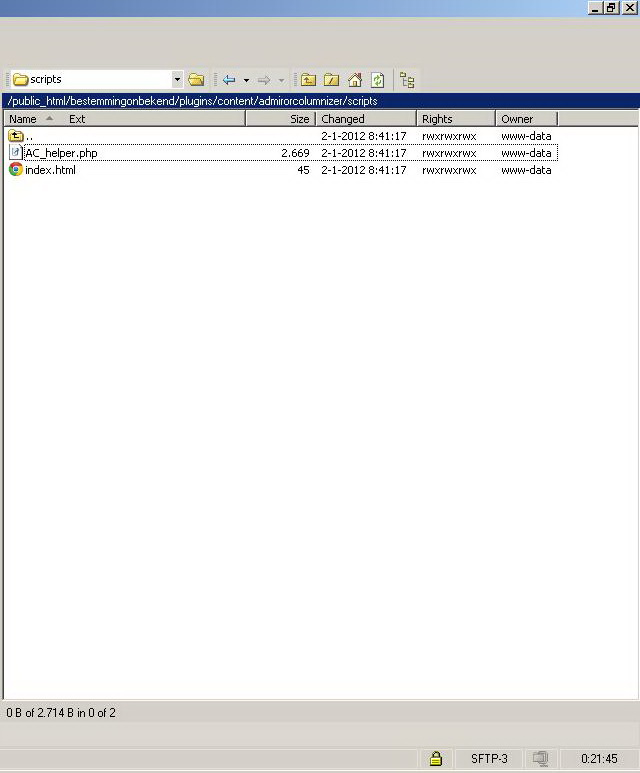Click the rights of index.html row

449,170
